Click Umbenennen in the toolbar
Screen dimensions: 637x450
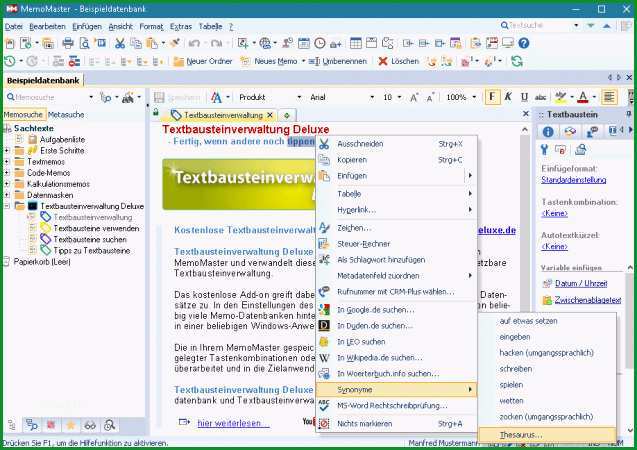(x=338, y=61)
